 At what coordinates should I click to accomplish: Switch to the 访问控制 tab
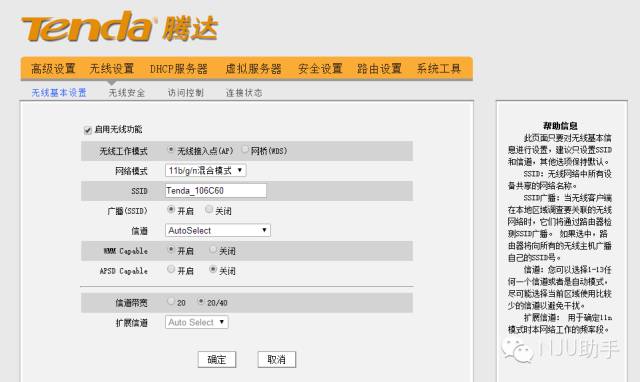186,93
